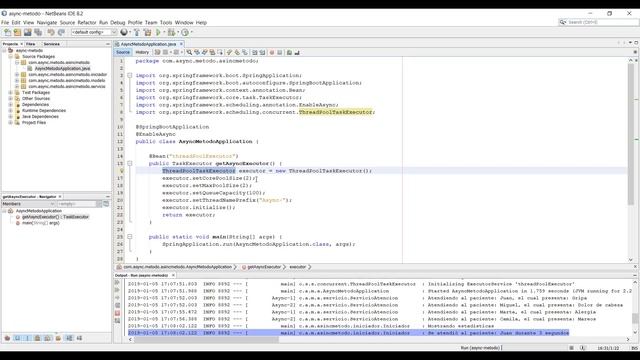Click the lightbulb hint on line 16
The height and width of the screenshot is (360, 640).
pyautogui.click(x=121, y=171)
